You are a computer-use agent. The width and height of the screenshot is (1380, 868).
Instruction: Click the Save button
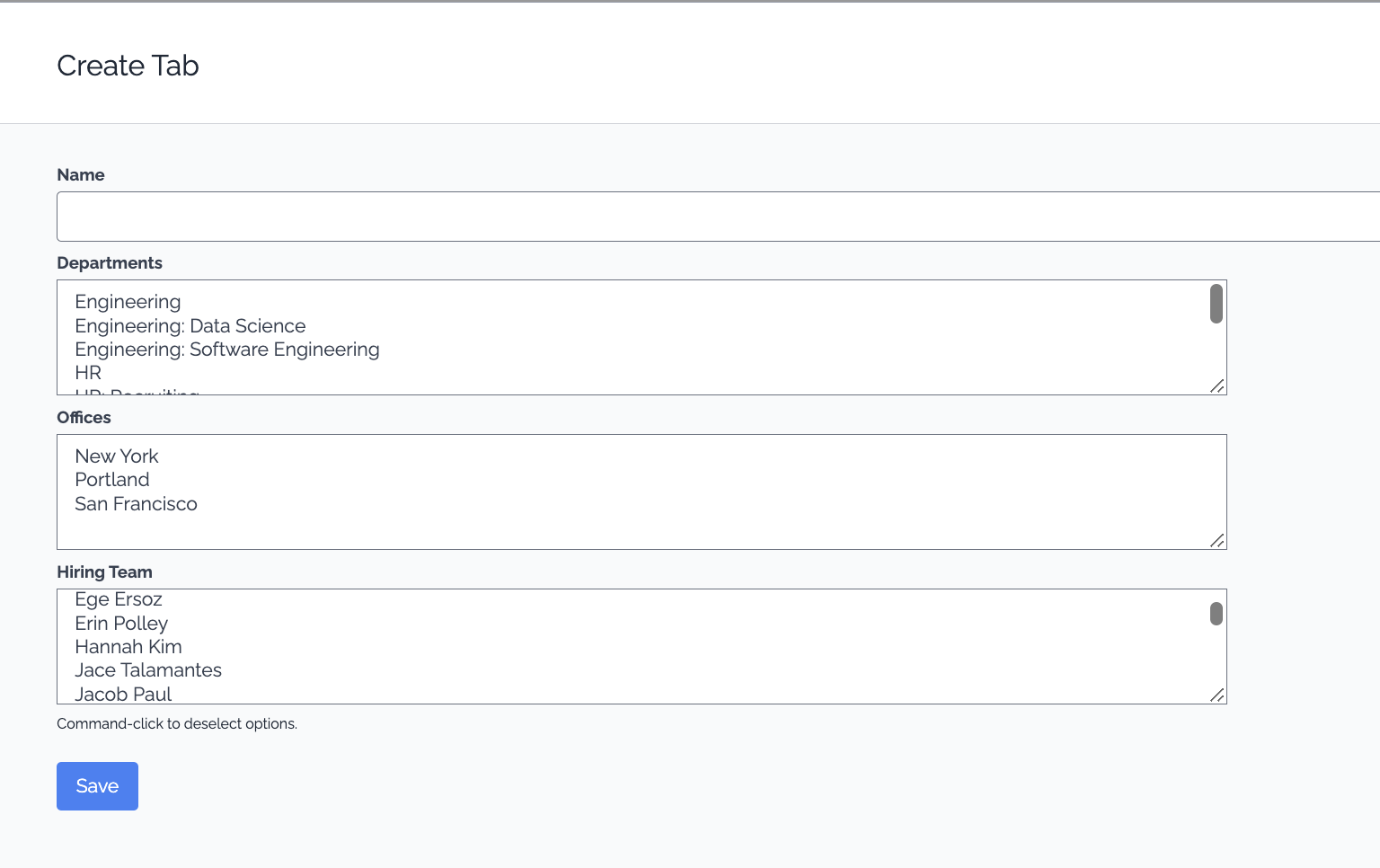pyautogui.click(x=97, y=786)
